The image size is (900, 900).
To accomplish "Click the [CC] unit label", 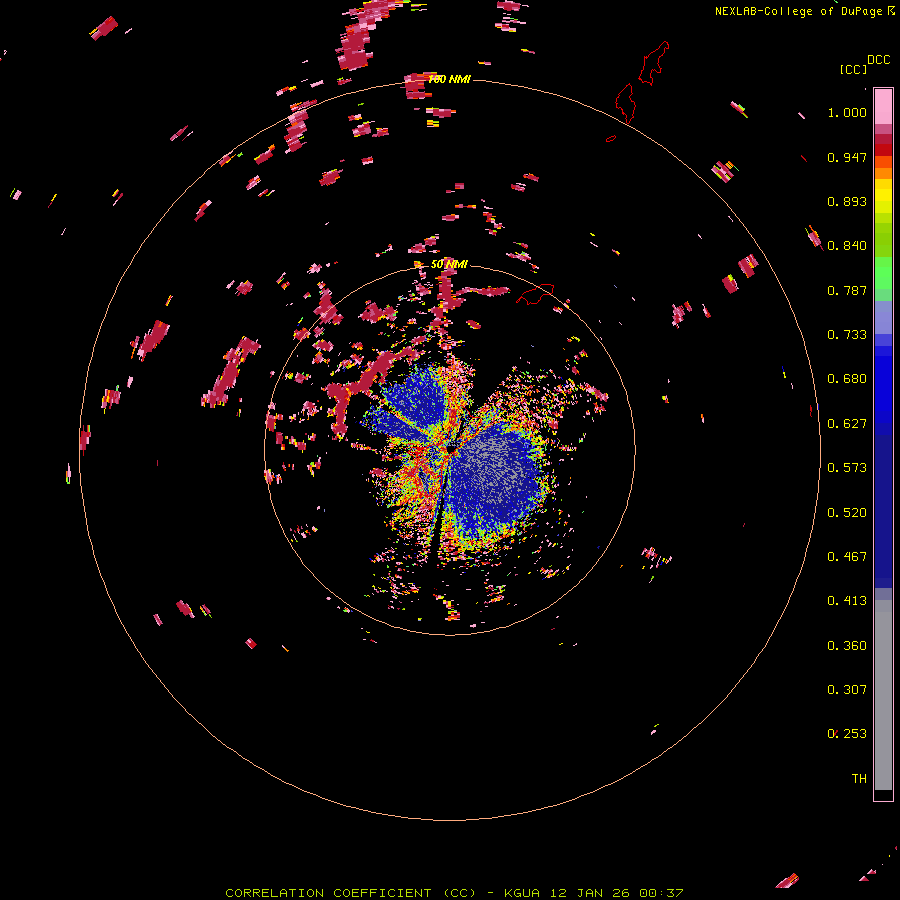I will 853,69.
